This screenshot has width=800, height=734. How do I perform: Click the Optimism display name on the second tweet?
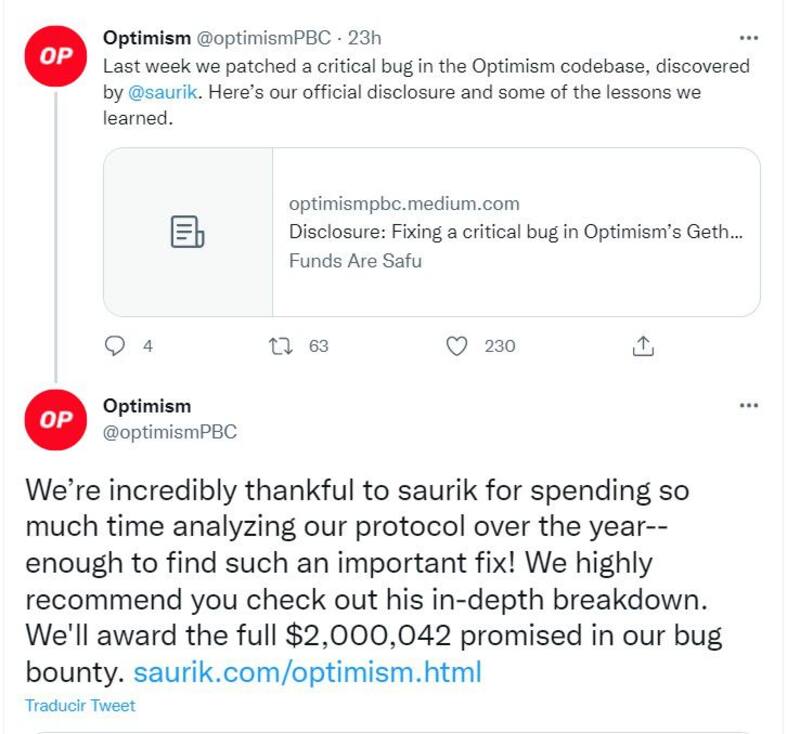coord(146,406)
